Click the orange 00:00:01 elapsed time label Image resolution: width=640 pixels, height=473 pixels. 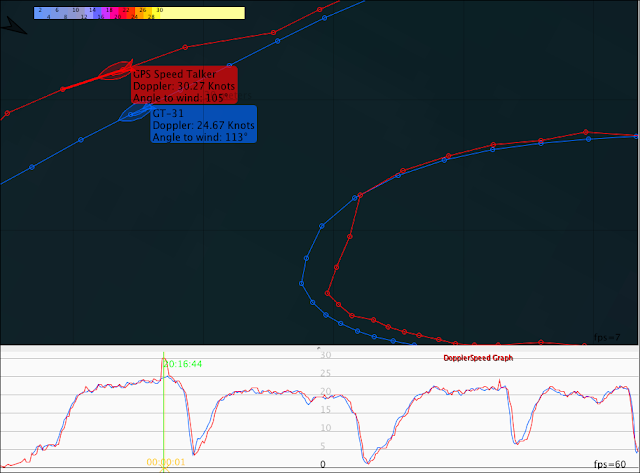(x=166, y=462)
